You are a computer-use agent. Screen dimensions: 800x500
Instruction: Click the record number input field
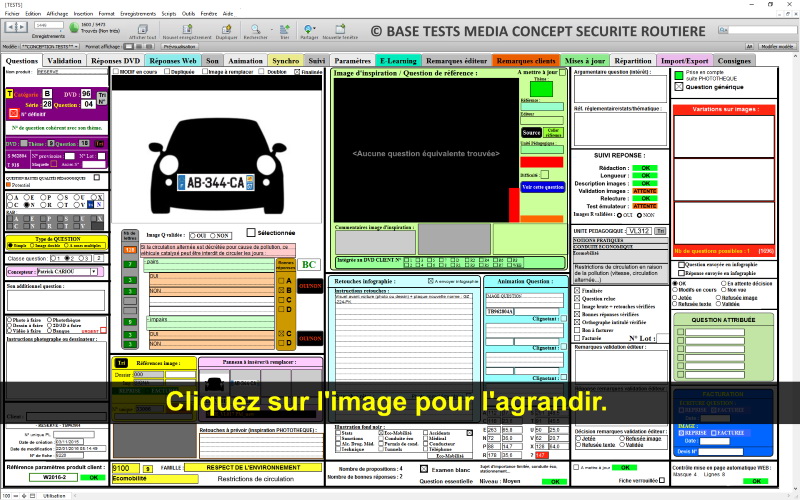click(x=48, y=25)
